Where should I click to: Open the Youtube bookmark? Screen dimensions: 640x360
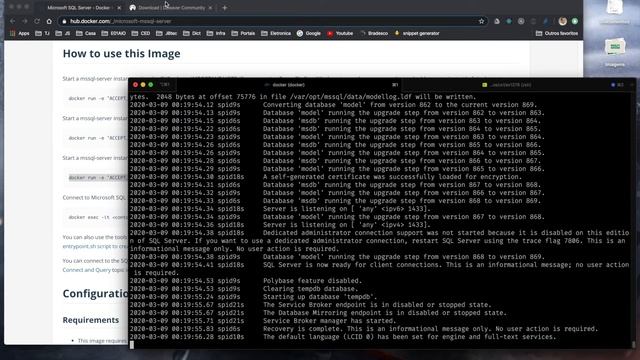pyautogui.click(x=340, y=33)
